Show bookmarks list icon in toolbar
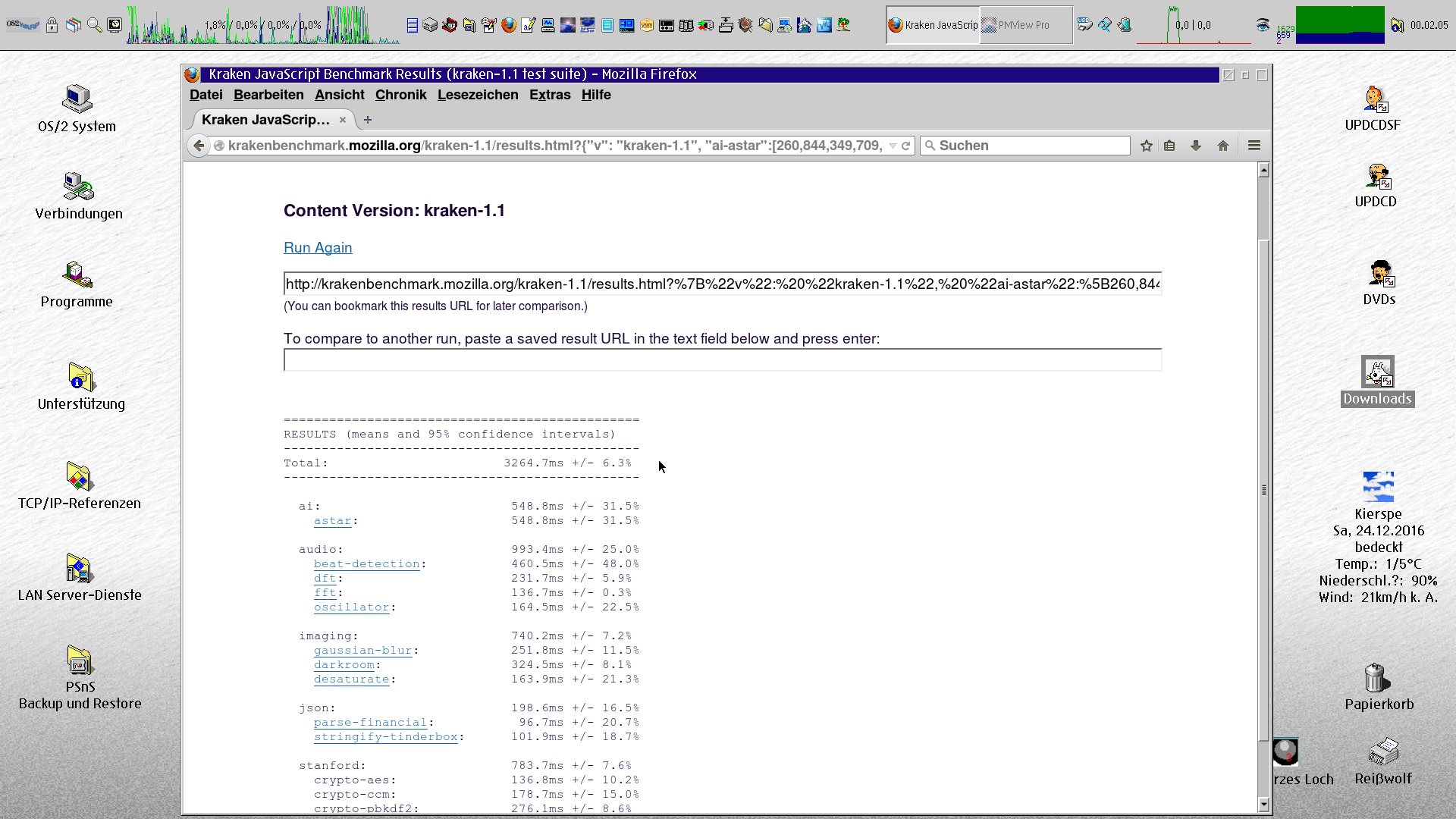The height and width of the screenshot is (819, 1456). pos(1169,146)
